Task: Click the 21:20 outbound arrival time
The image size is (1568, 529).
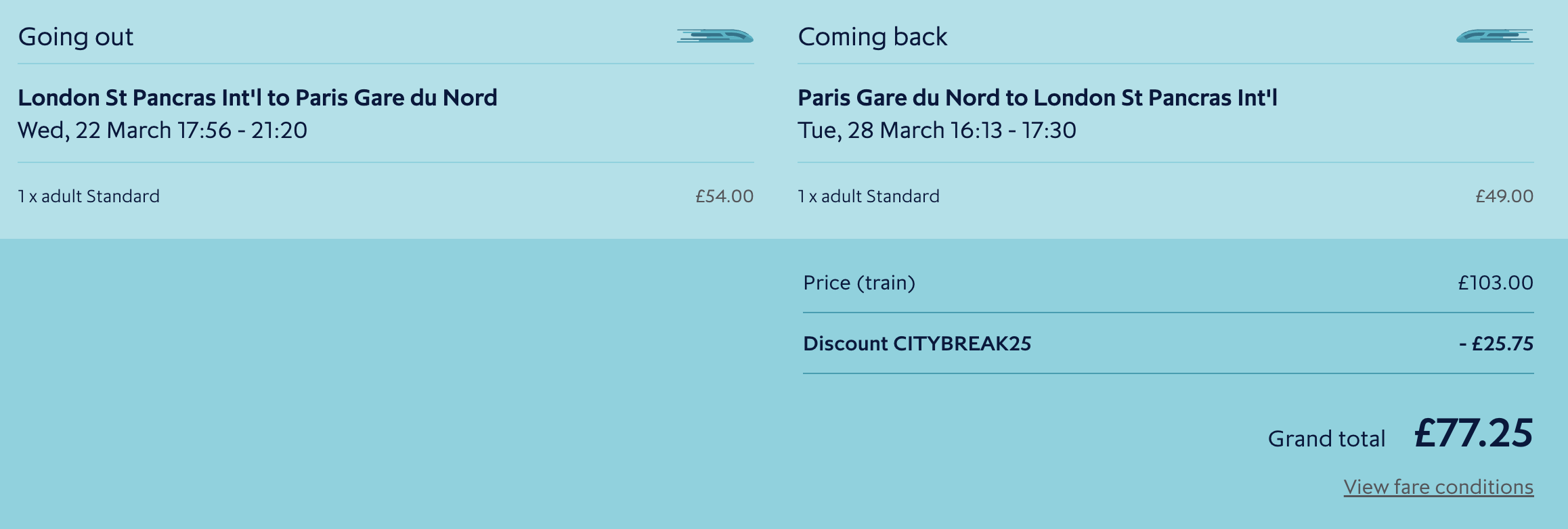Action: click(279, 130)
